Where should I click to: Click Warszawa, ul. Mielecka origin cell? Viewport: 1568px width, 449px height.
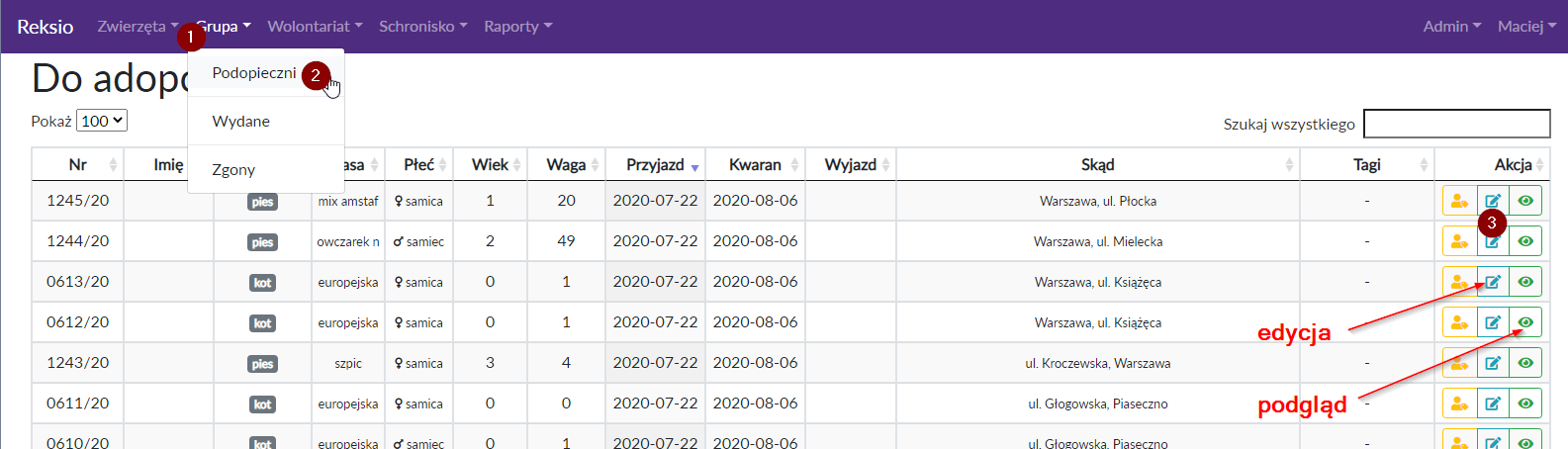[x=1098, y=241]
